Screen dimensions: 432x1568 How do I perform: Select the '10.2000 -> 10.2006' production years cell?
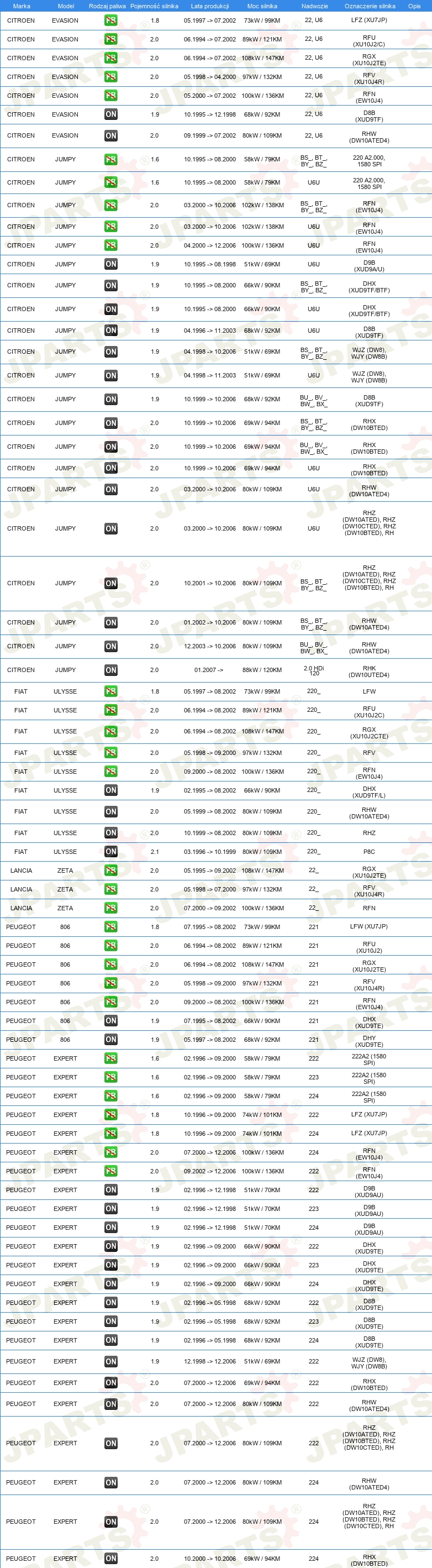pos(210,1559)
